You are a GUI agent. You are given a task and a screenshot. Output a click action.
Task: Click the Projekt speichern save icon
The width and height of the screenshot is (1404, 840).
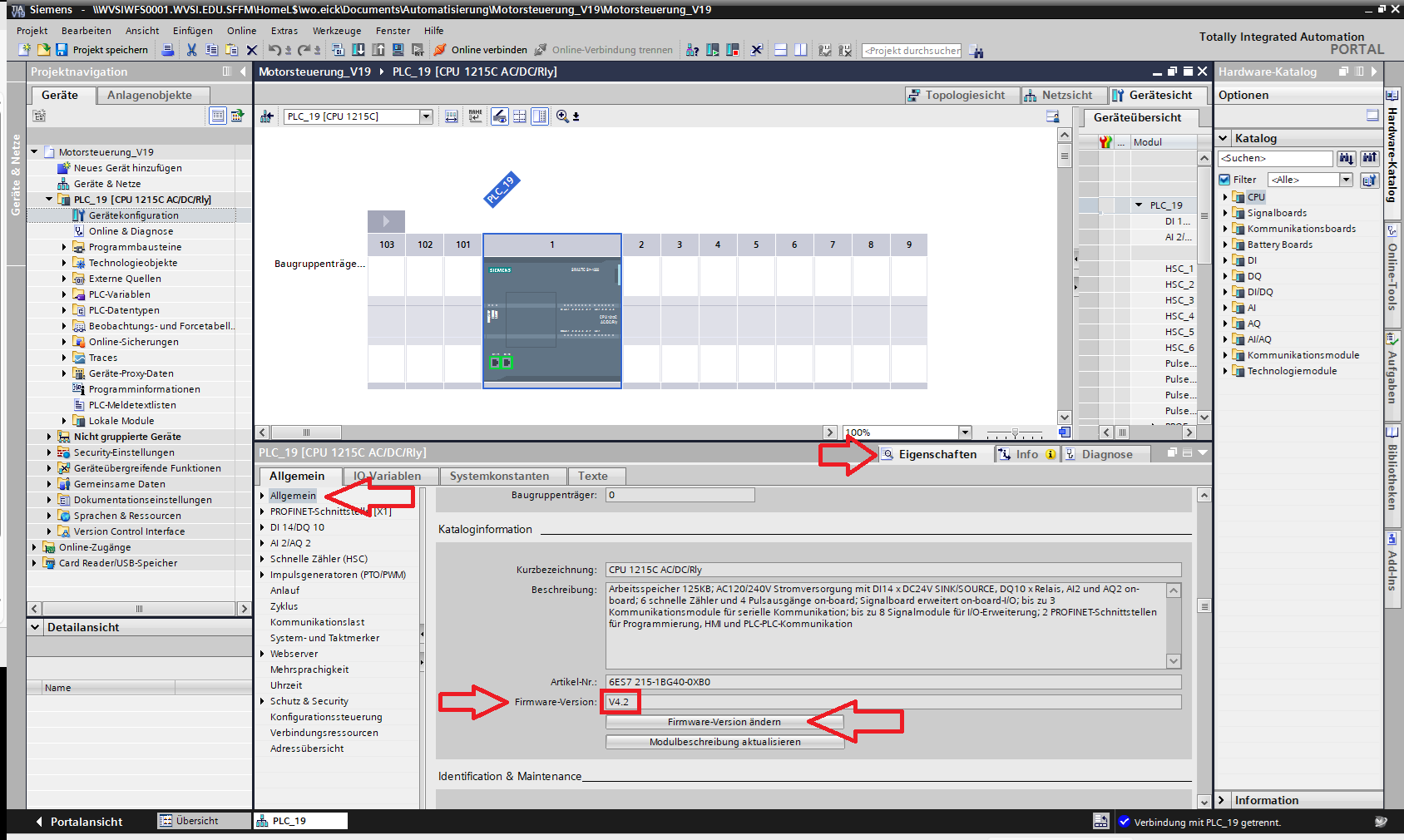pos(62,50)
